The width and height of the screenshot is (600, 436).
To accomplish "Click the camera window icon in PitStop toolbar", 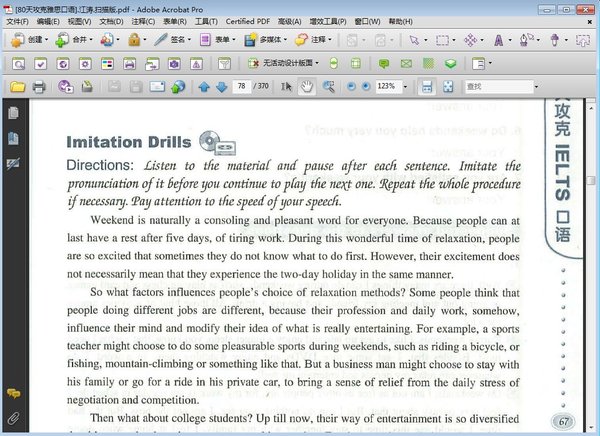I will (174, 64).
